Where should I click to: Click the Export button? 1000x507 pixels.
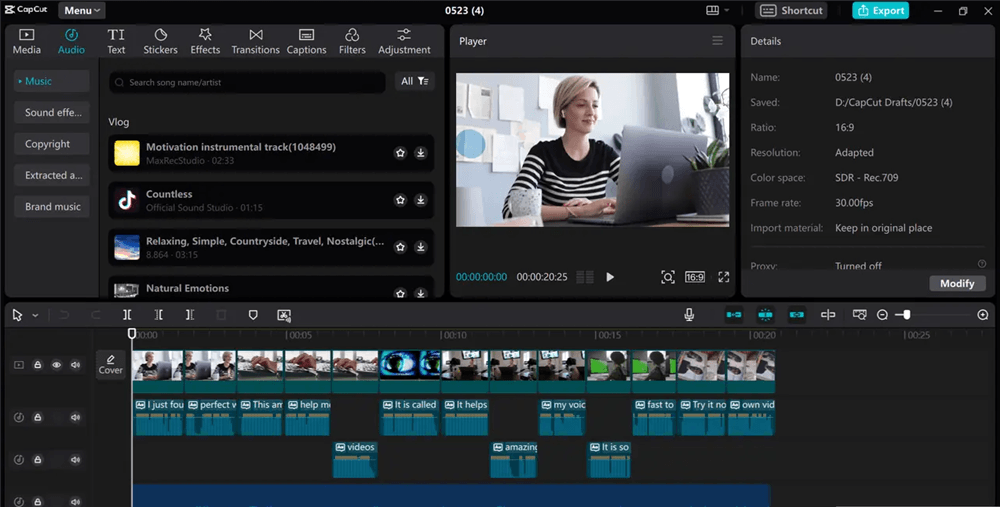click(x=880, y=10)
